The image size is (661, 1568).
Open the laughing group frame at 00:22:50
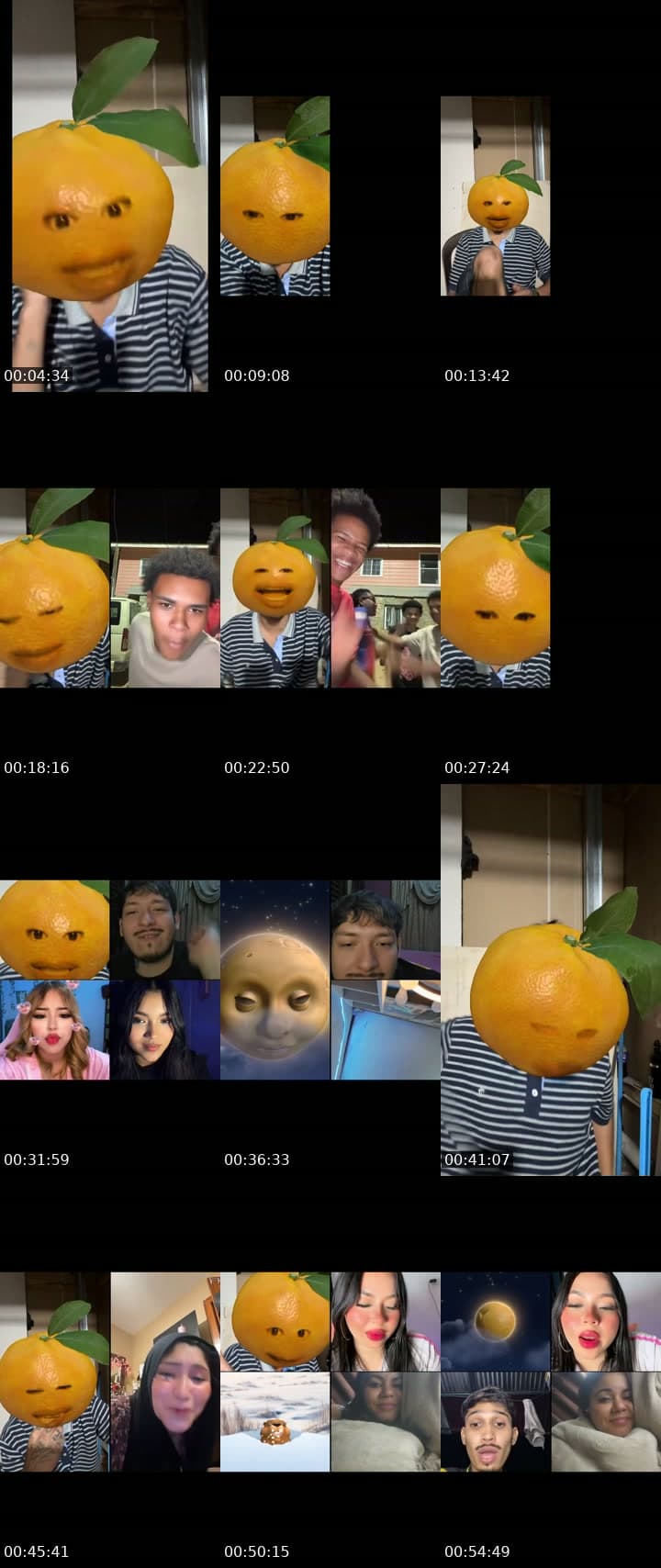point(330,588)
